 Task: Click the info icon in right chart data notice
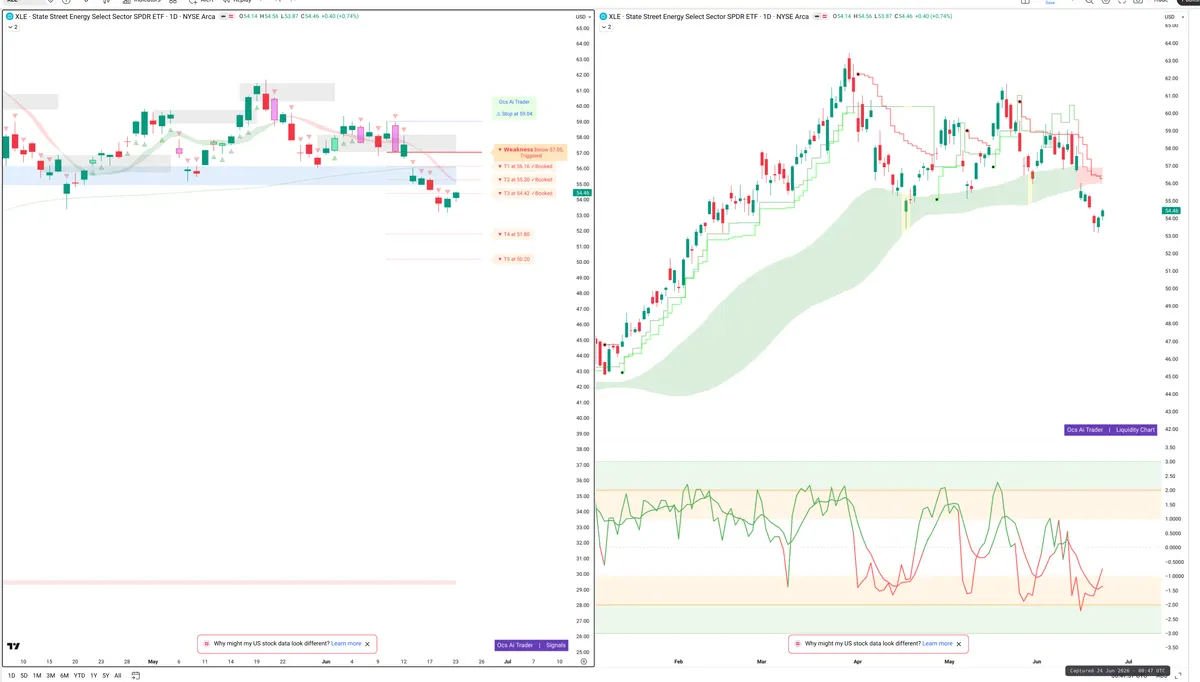point(798,644)
